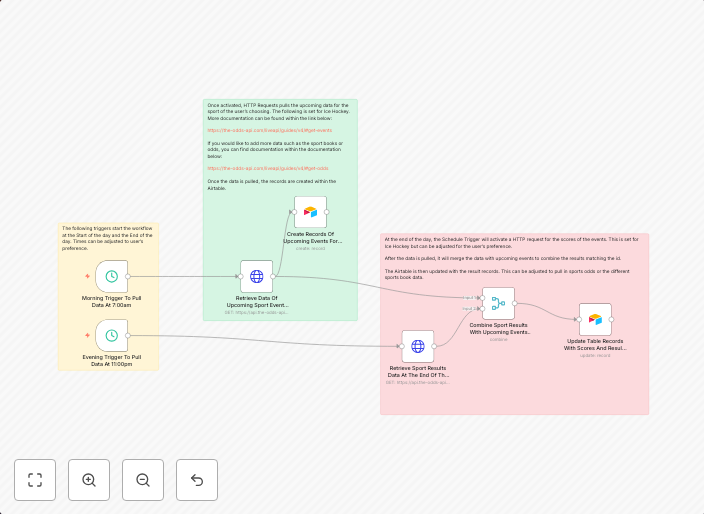This screenshot has height=514, width=704.
Task: Click the lightning trigger mark beside Evening Trigger
Action: tap(87, 335)
